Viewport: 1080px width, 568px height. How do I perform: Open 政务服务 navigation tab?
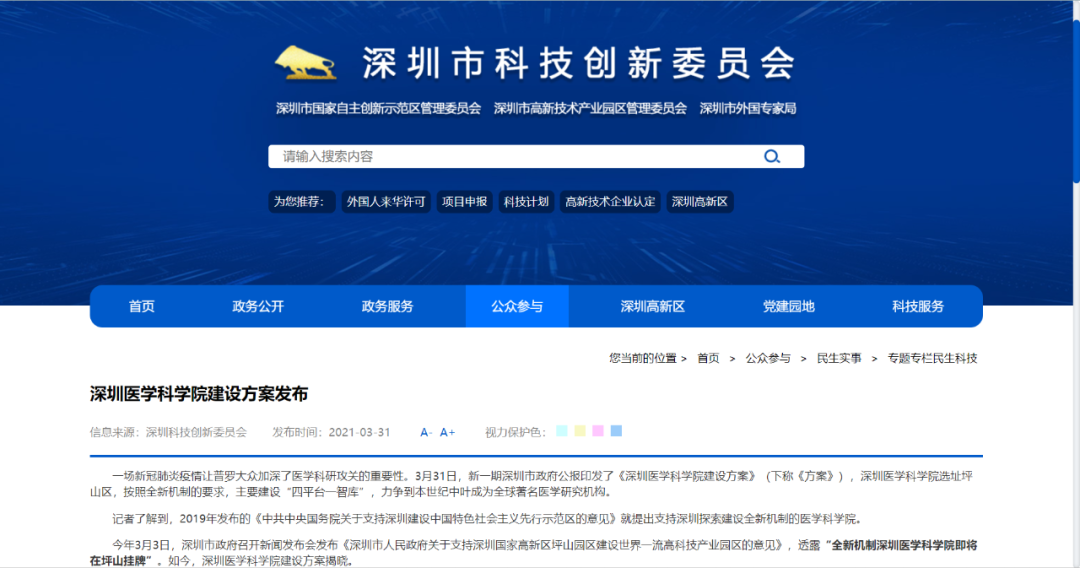[x=387, y=306]
